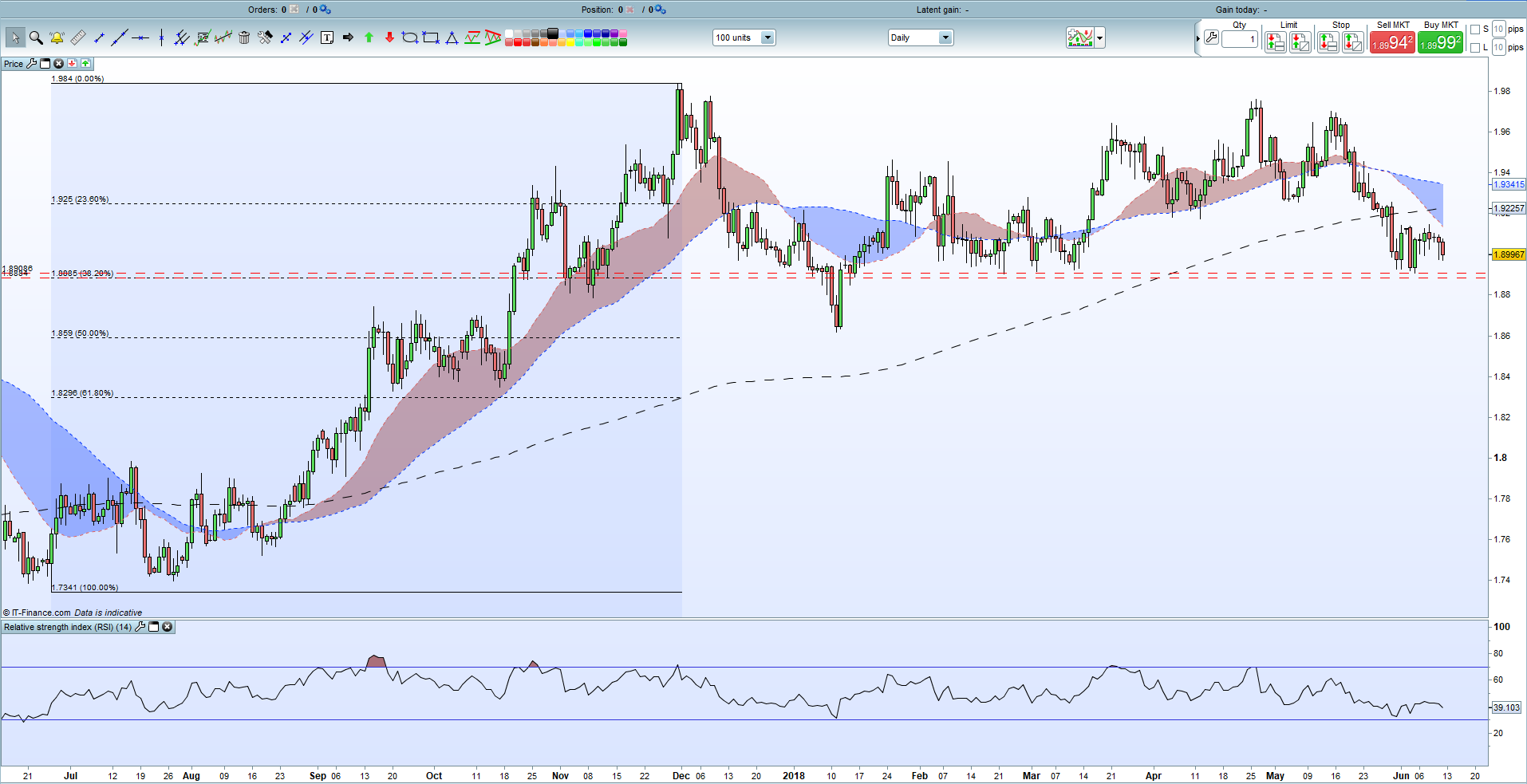1527x784 pixels.
Task: Click the 39.103 RSI value label
Action: 1506,707
